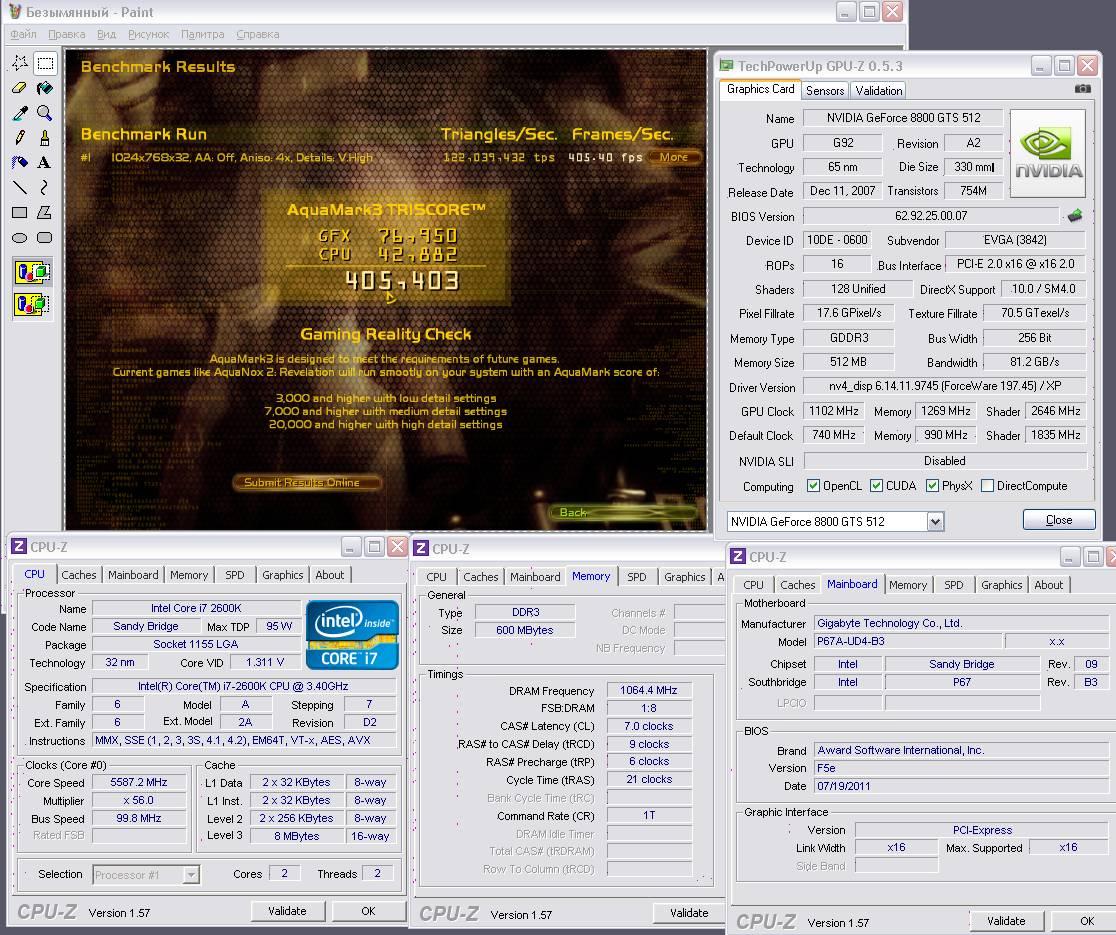1116x935 pixels.
Task: Click the Driver Version field in GPU-Z
Action: (944, 386)
